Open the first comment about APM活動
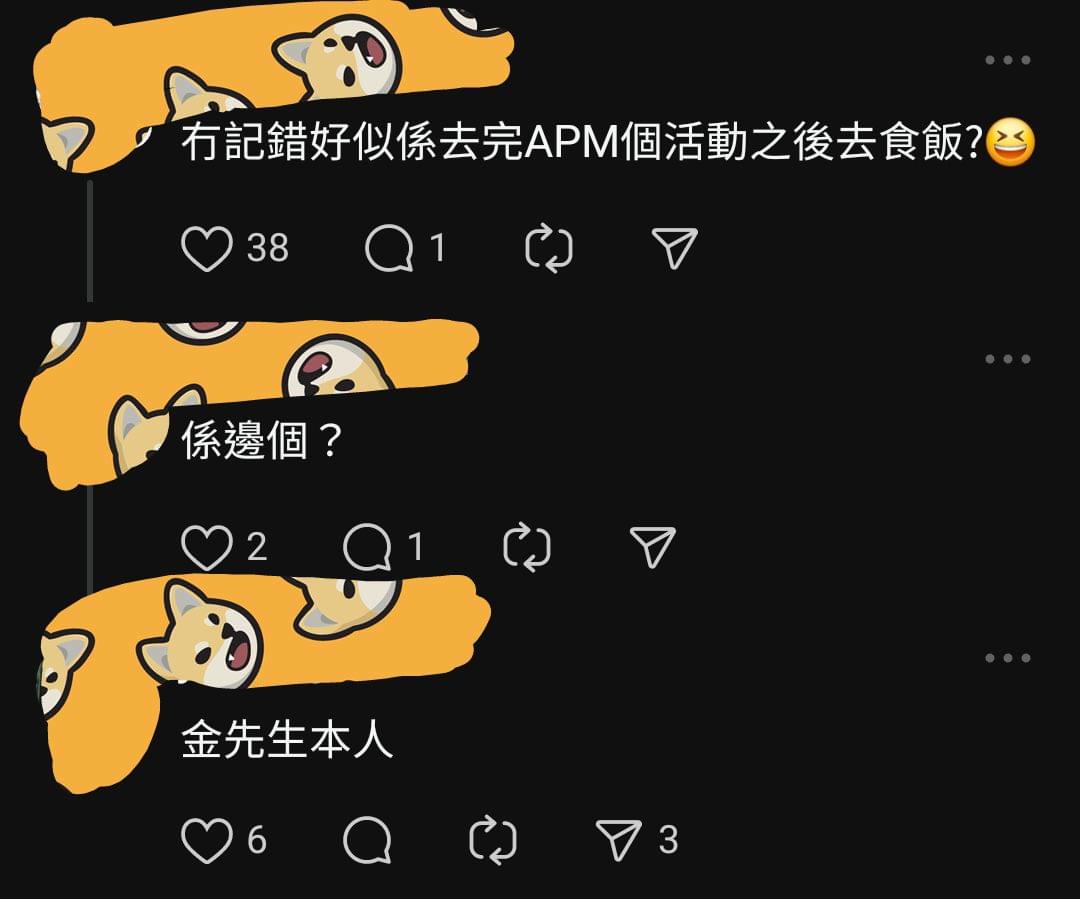The image size is (1080, 899). (608, 142)
